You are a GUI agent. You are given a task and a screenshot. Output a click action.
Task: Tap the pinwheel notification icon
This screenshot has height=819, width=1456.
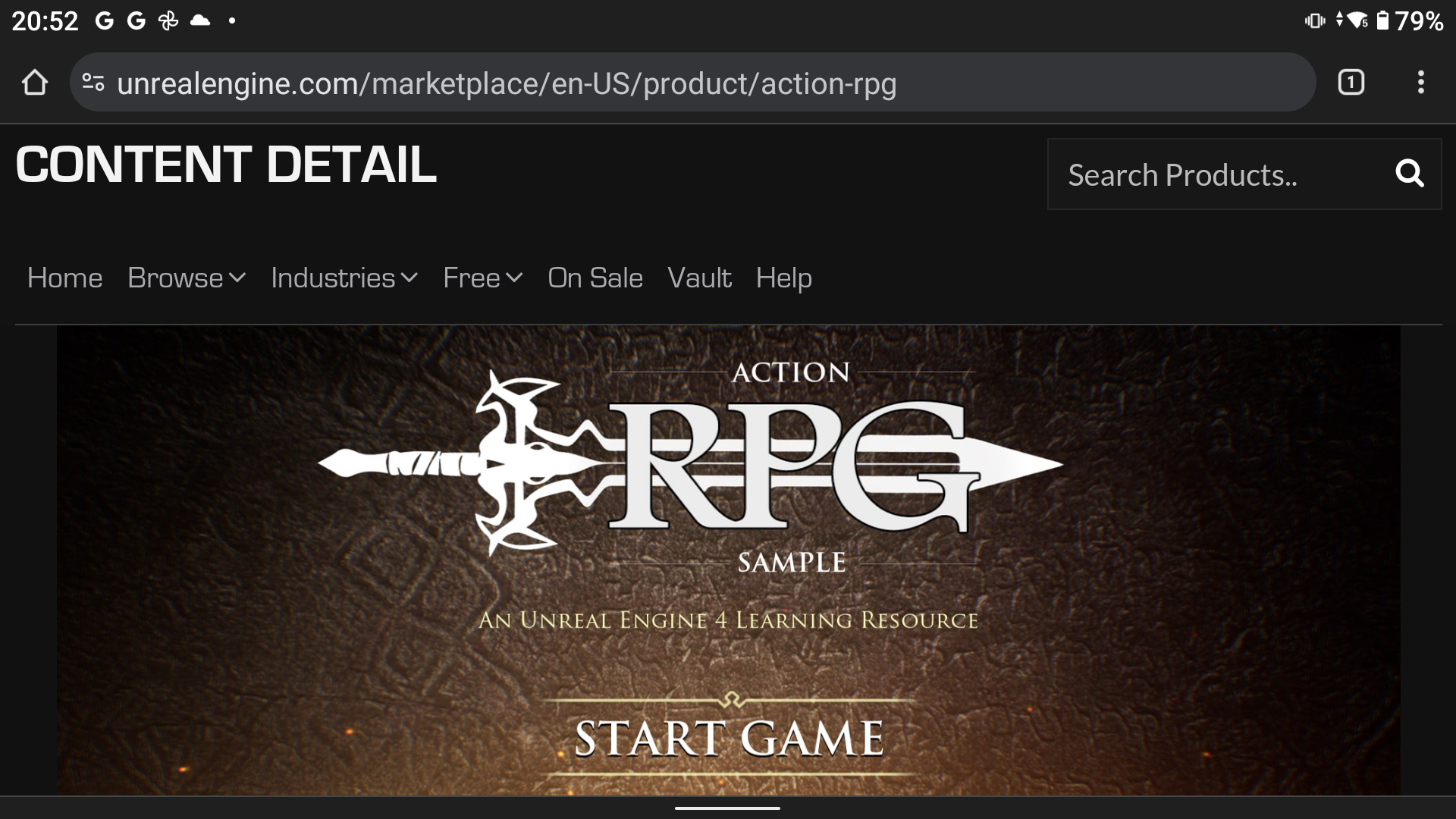click(x=168, y=20)
